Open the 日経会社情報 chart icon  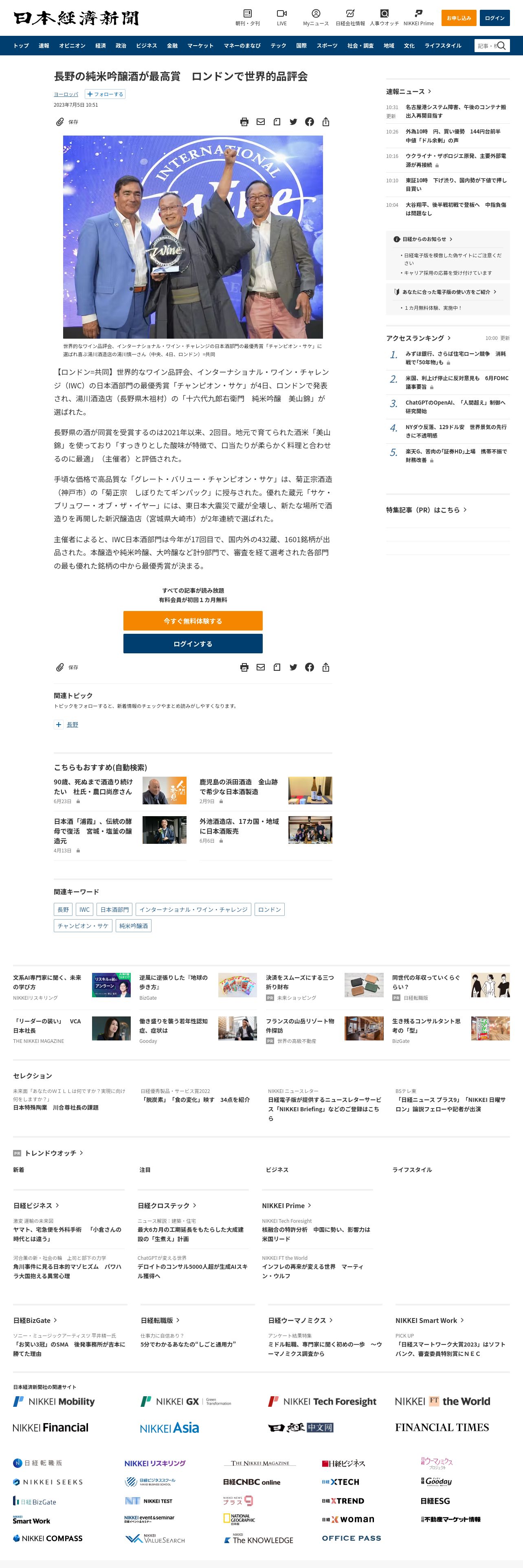click(350, 13)
